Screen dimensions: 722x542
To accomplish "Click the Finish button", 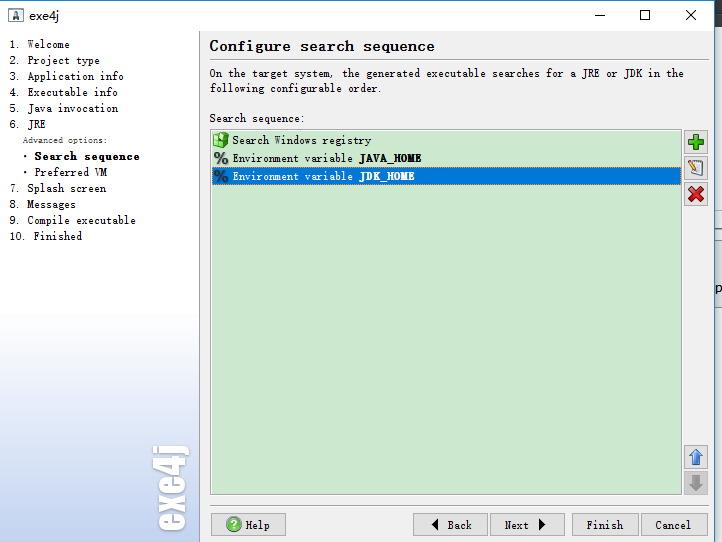I will pos(605,525).
